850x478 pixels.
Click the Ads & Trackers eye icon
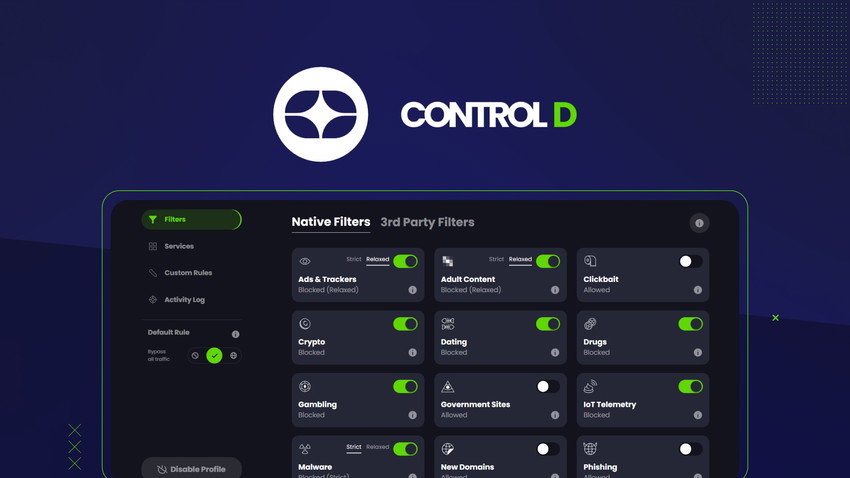click(x=305, y=261)
